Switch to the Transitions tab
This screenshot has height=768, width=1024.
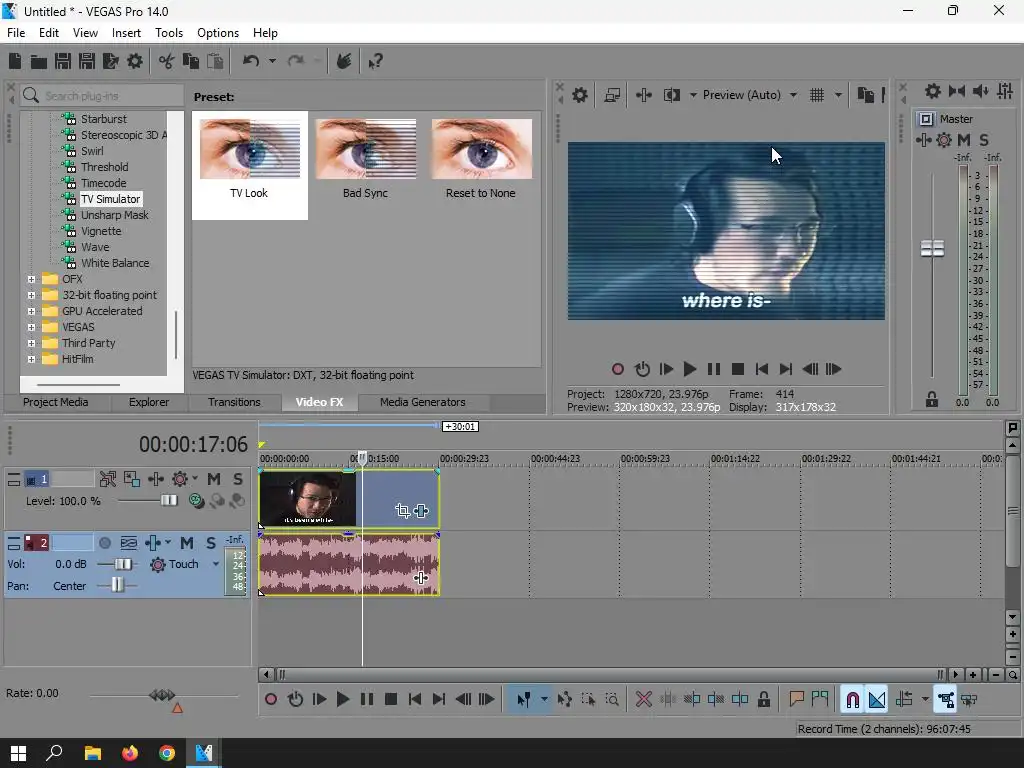point(234,402)
